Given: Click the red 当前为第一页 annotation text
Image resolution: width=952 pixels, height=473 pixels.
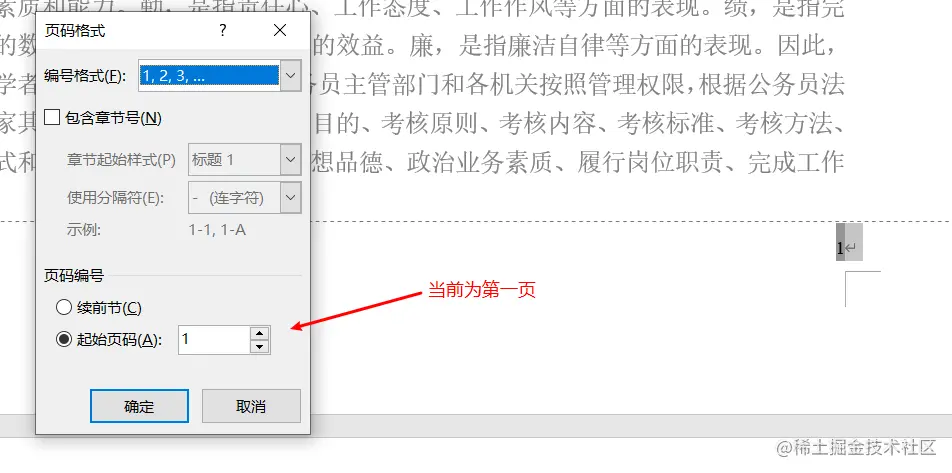Looking at the screenshot, I should pyautogui.click(x=481, y=290).
